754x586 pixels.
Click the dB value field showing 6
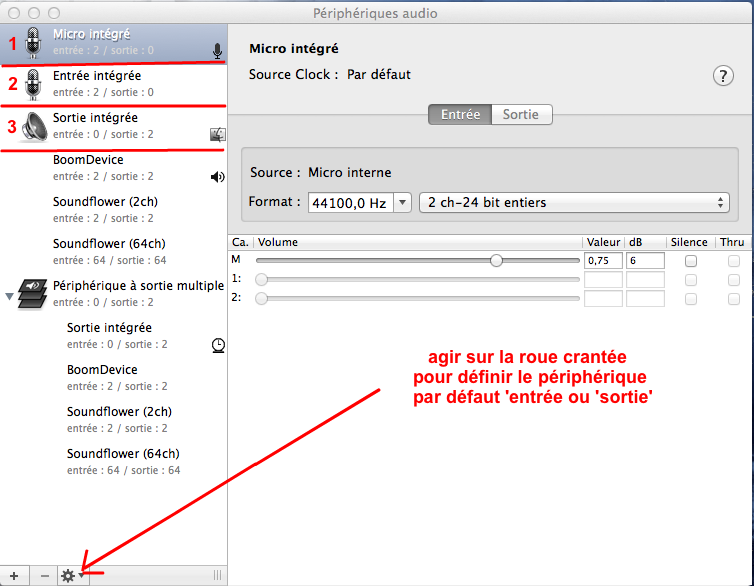pyautogui.click(x=645, y=261)
